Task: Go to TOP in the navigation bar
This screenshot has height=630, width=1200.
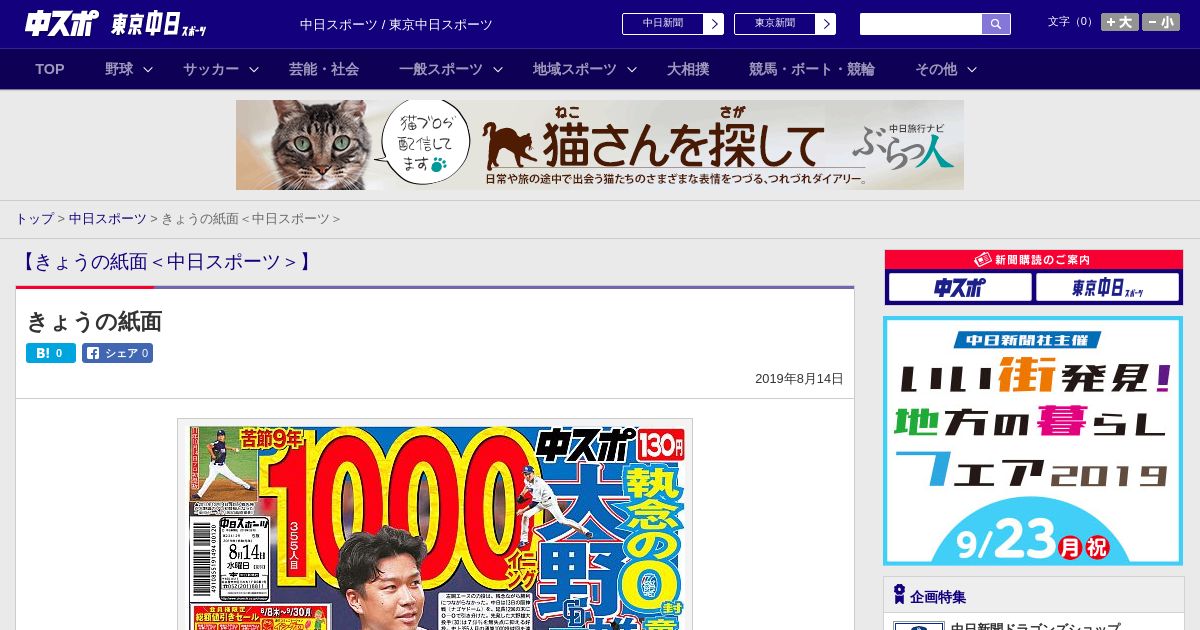Action: point(50,69)
